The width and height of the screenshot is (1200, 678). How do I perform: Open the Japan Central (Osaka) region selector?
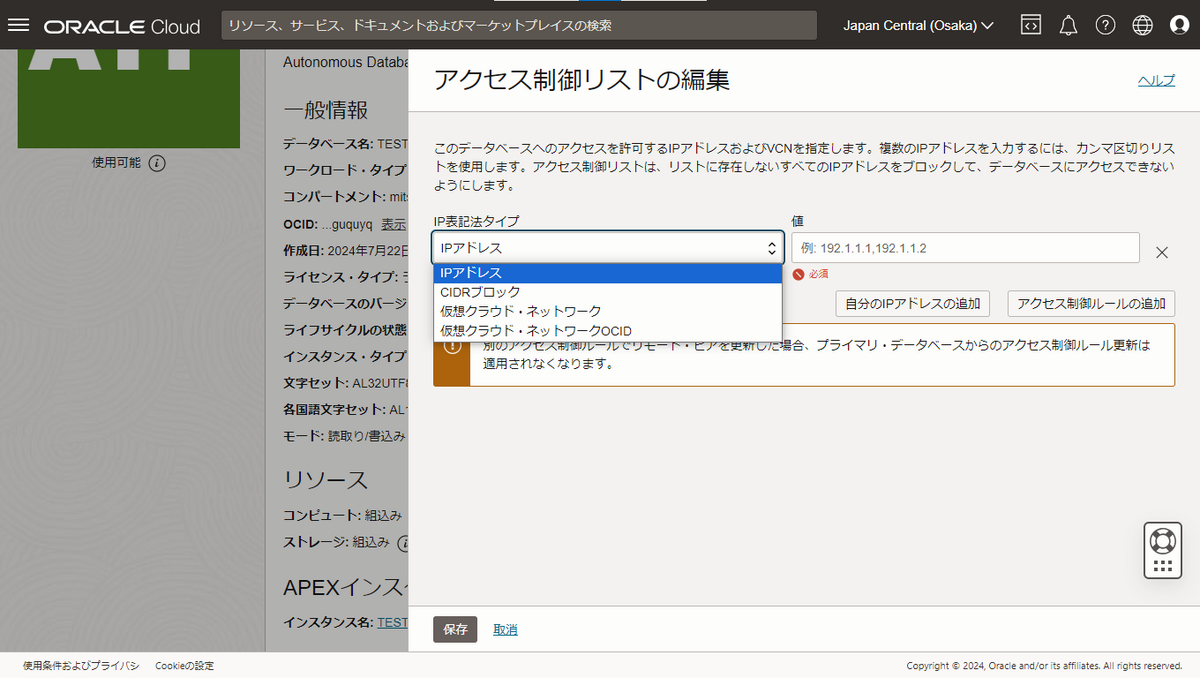click(x=918, y=25)
